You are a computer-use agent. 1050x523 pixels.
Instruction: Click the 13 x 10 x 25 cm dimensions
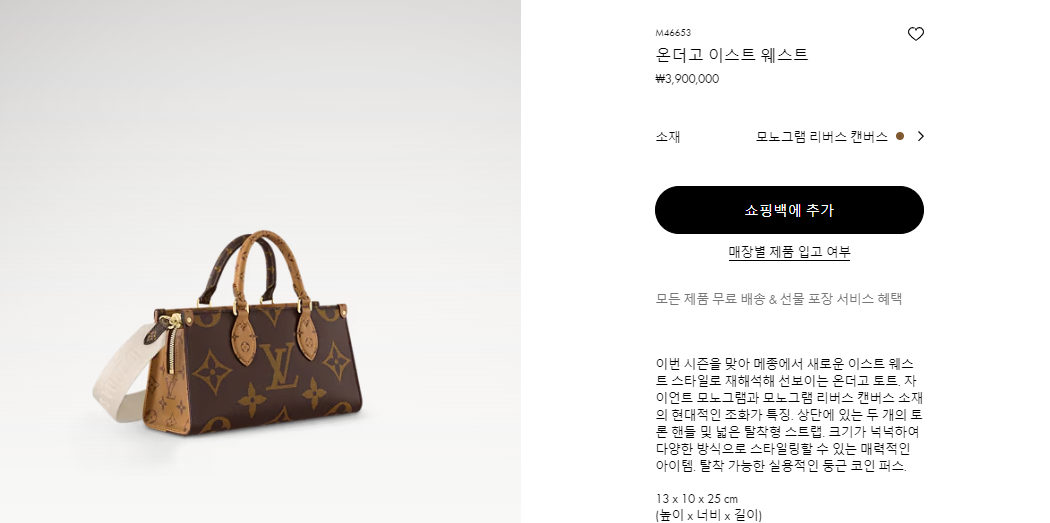[696, 499]
